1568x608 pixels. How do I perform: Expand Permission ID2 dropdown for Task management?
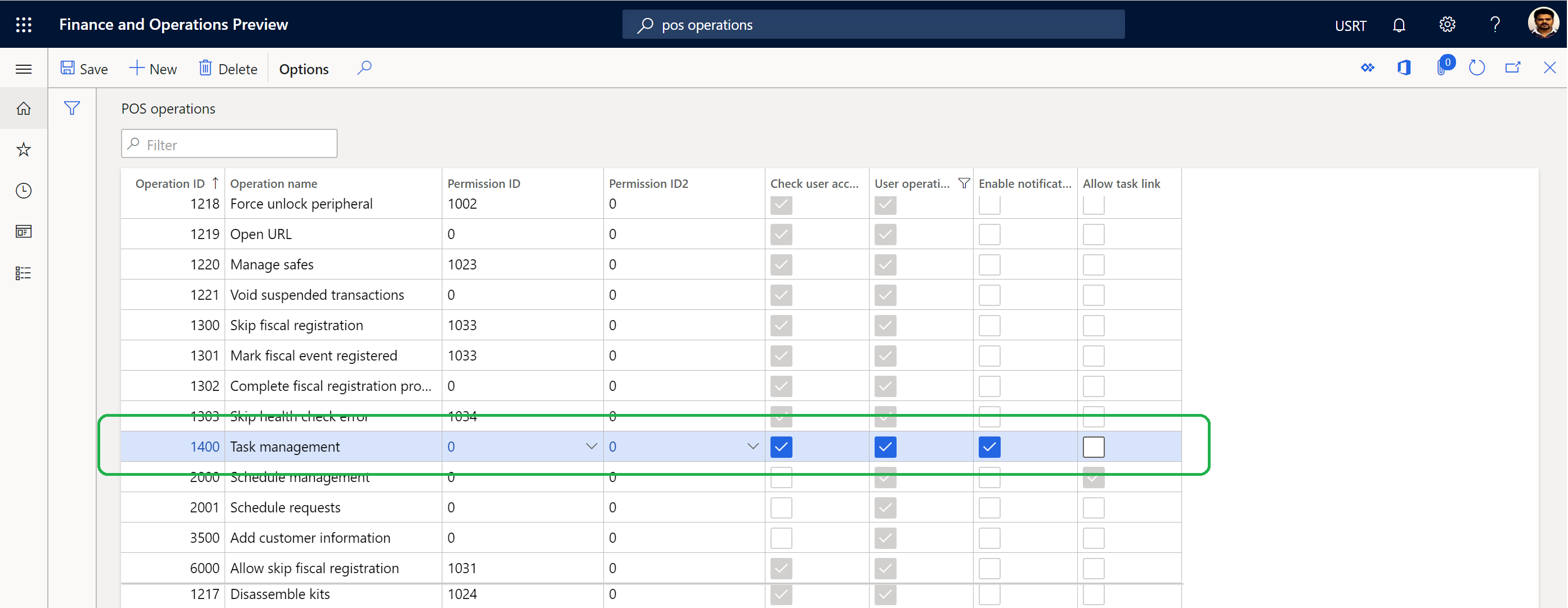[x=753, y=446]
